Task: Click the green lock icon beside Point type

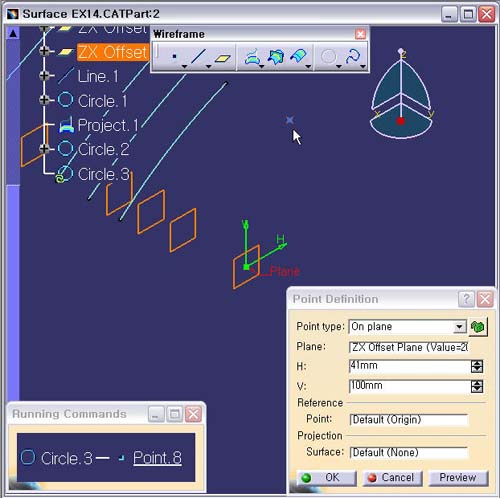Action: pos(478,327)
